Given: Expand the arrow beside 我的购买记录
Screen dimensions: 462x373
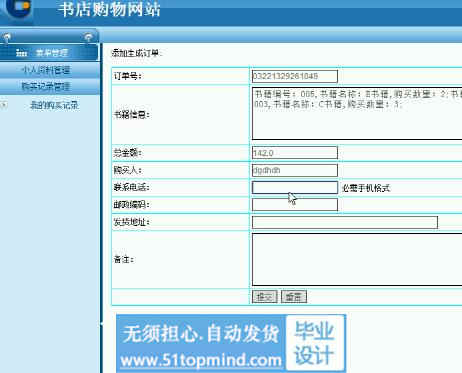Looking at the screenshot, I should [x=4, y=105].
